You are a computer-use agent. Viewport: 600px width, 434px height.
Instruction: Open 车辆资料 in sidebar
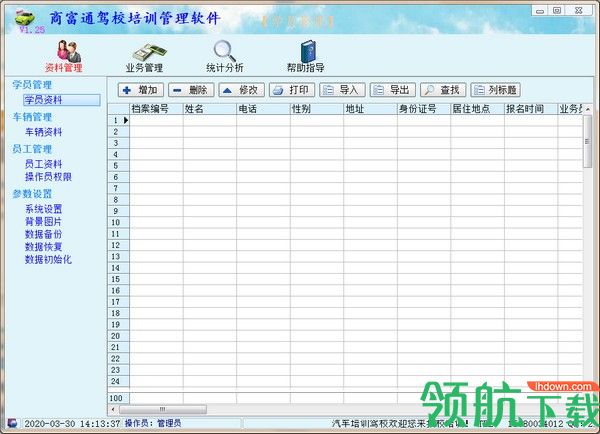(x=43, y=132)
